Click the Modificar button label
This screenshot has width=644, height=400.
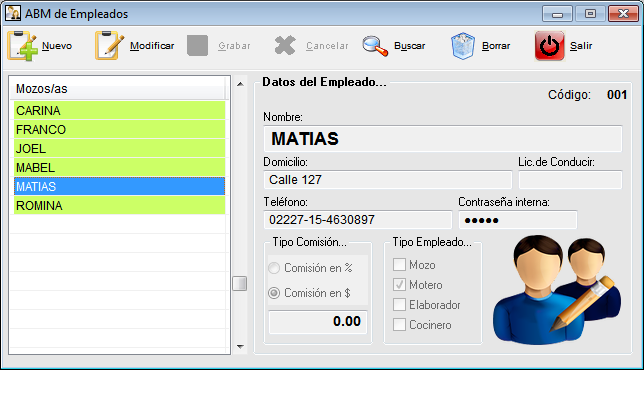152,46
